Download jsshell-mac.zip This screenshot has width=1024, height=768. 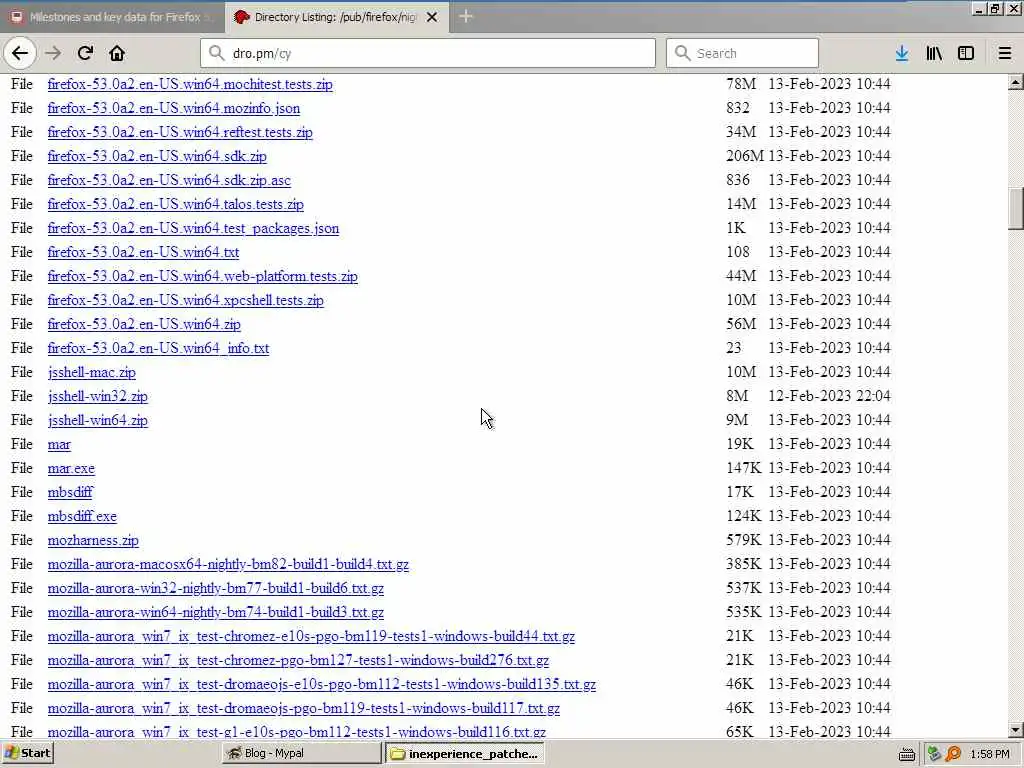tap(92, 372)
